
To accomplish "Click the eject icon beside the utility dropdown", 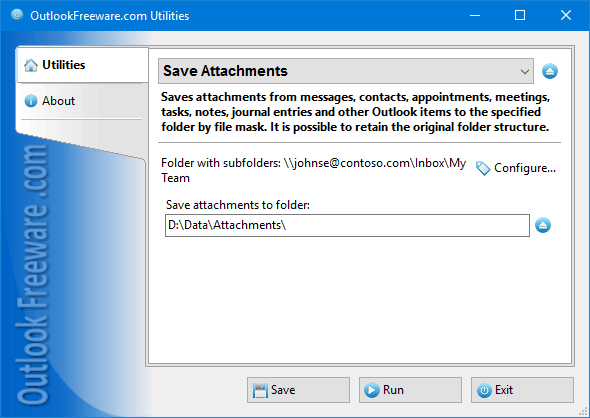I will pos(550,71).
